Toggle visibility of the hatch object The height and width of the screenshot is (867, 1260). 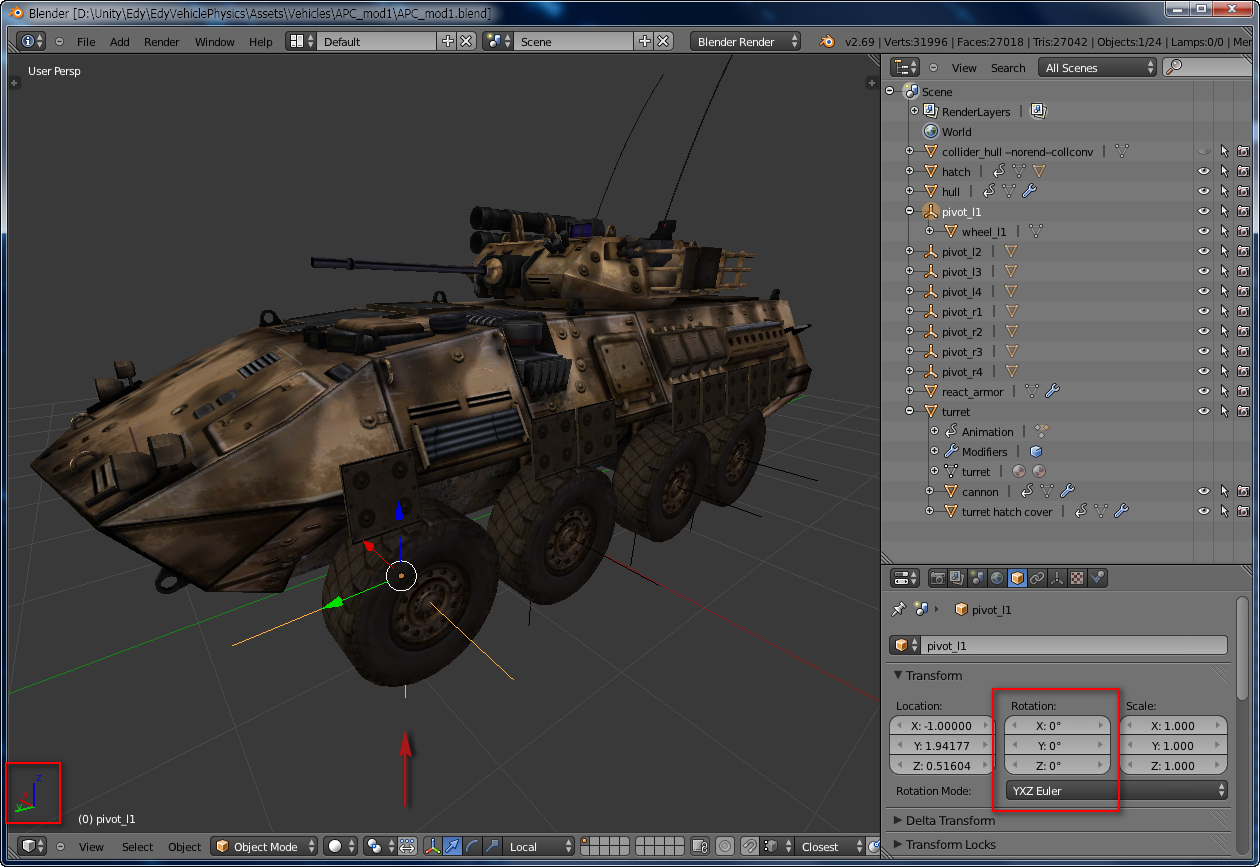1204,172
